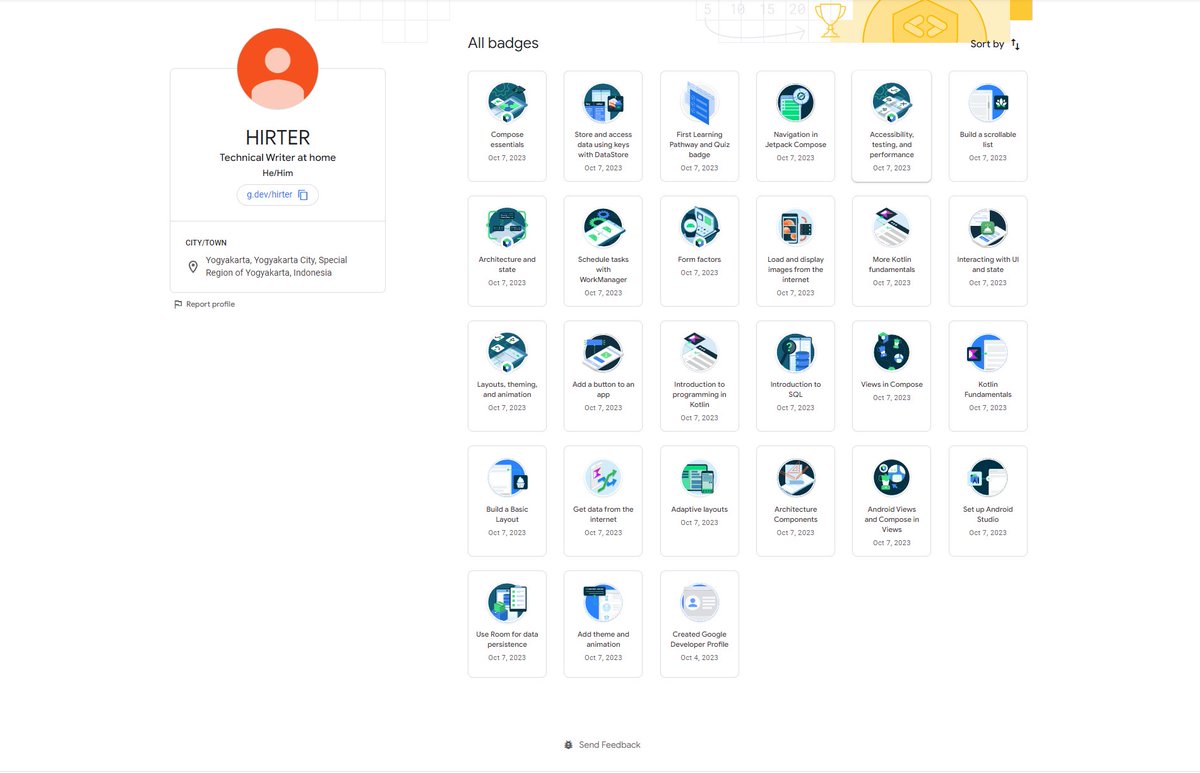
Task: Click the Form factors title text
Action: 699,260
